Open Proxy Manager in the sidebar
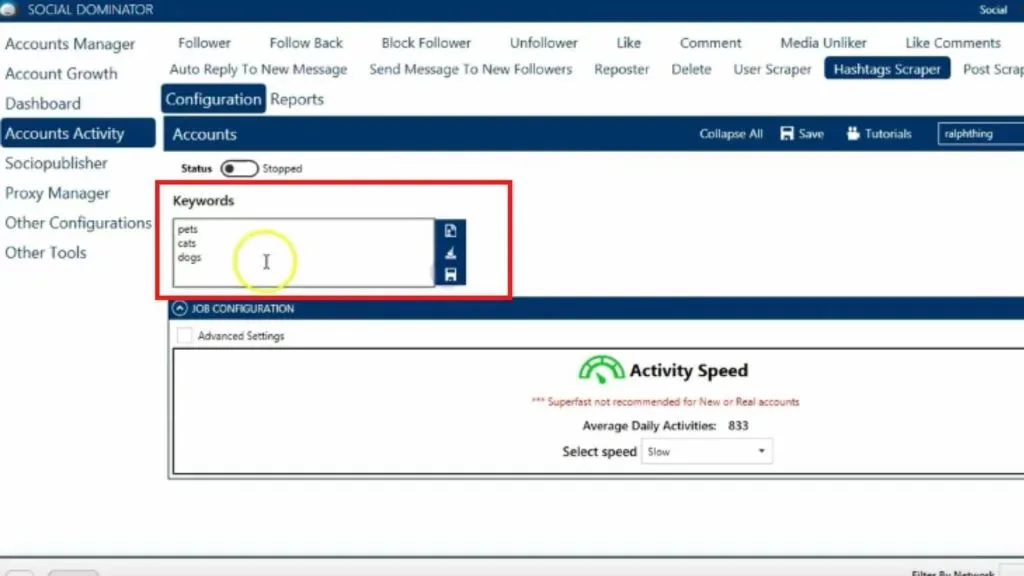The height and width of the screenshot is (576, 1024). (57, 193)
